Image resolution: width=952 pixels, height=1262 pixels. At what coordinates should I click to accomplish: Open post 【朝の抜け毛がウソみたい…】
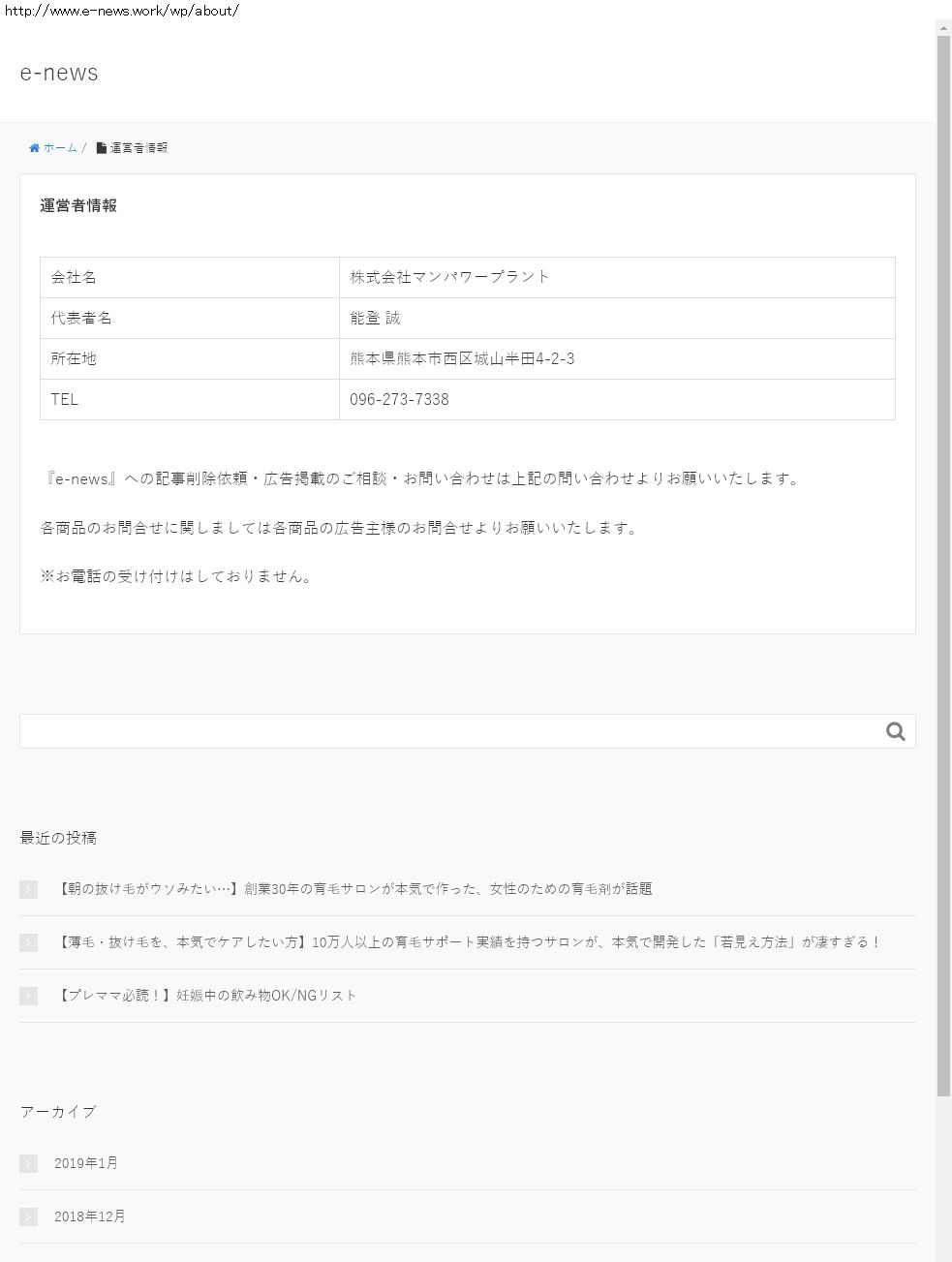[353, 889]
